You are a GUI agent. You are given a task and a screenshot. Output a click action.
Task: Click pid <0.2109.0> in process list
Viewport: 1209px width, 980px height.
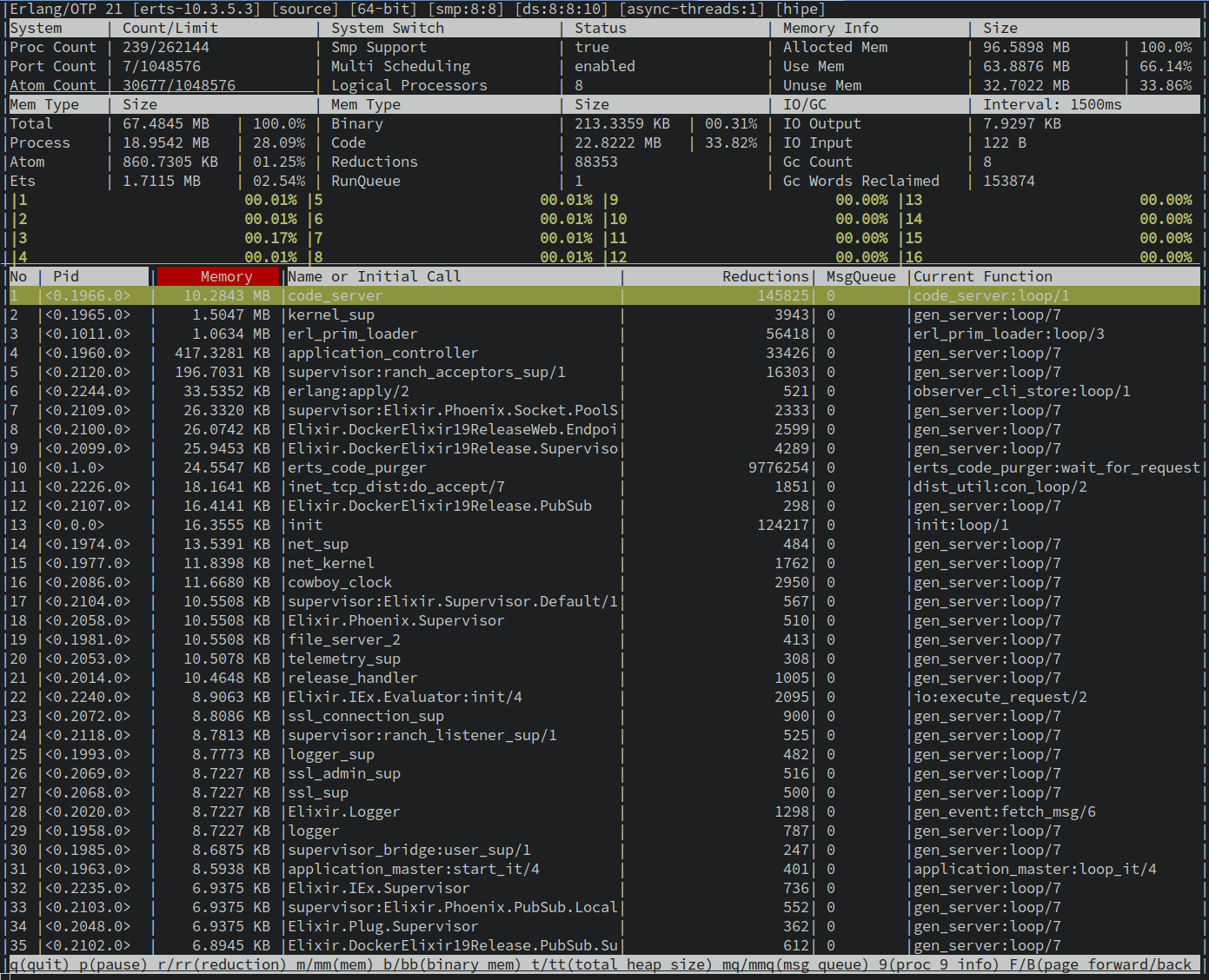click(x=87, y=410)
